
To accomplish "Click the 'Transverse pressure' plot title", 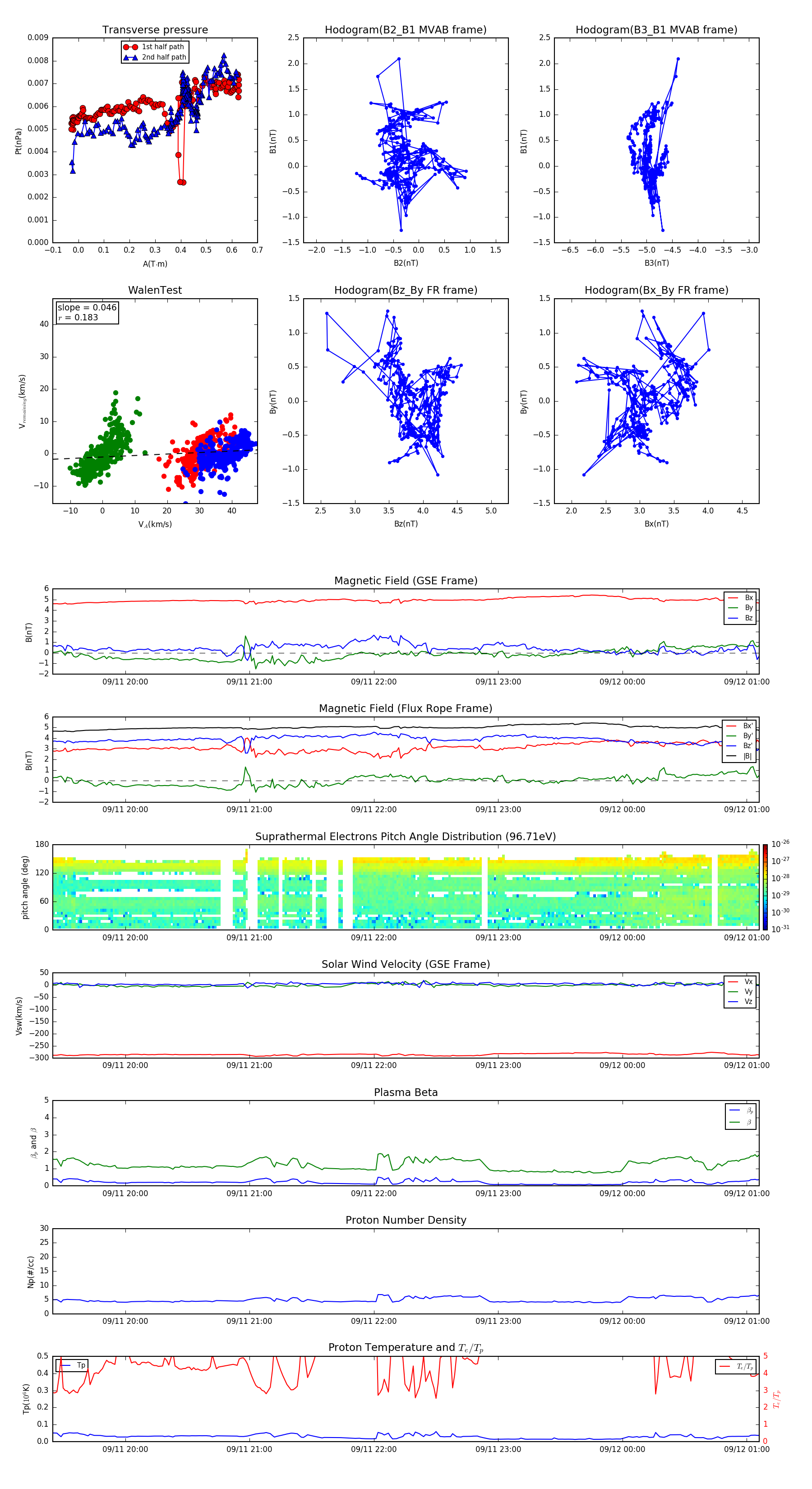I will click(155, 29).
